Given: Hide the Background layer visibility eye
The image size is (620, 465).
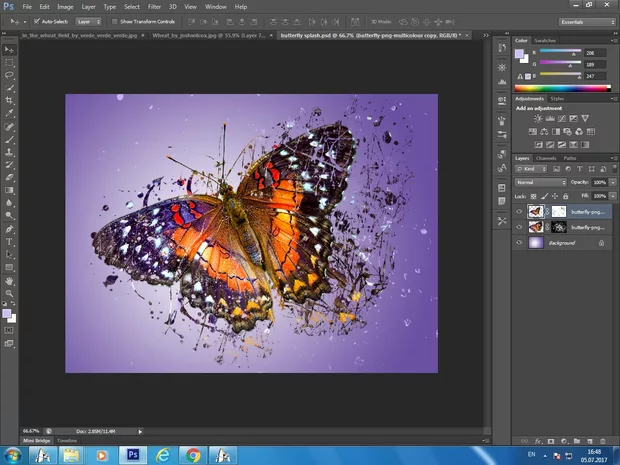Looking at the screenshot, I should click(x=519, y=243).
